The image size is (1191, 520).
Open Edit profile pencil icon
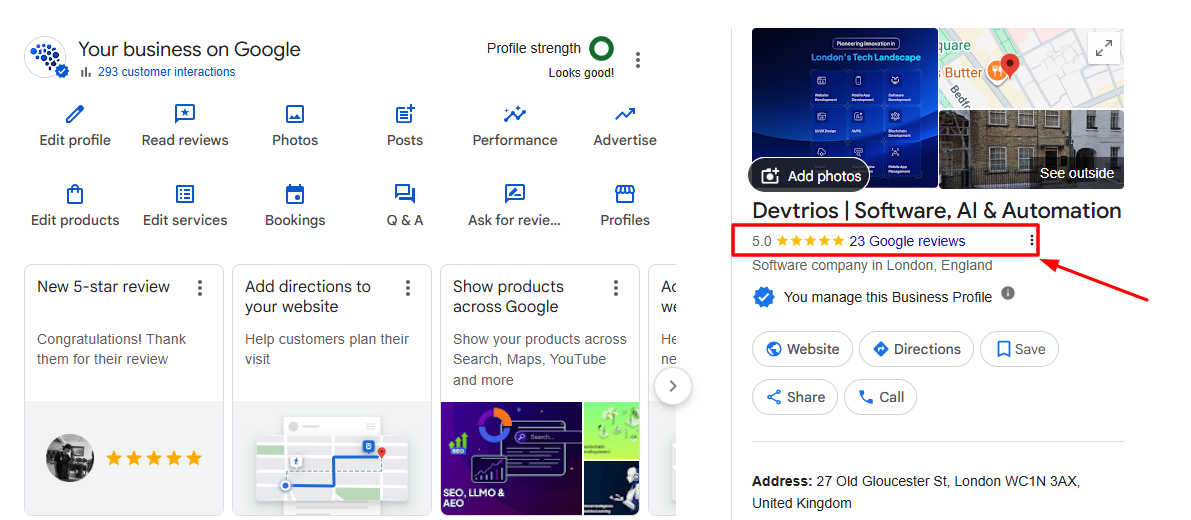coord(74,115)
